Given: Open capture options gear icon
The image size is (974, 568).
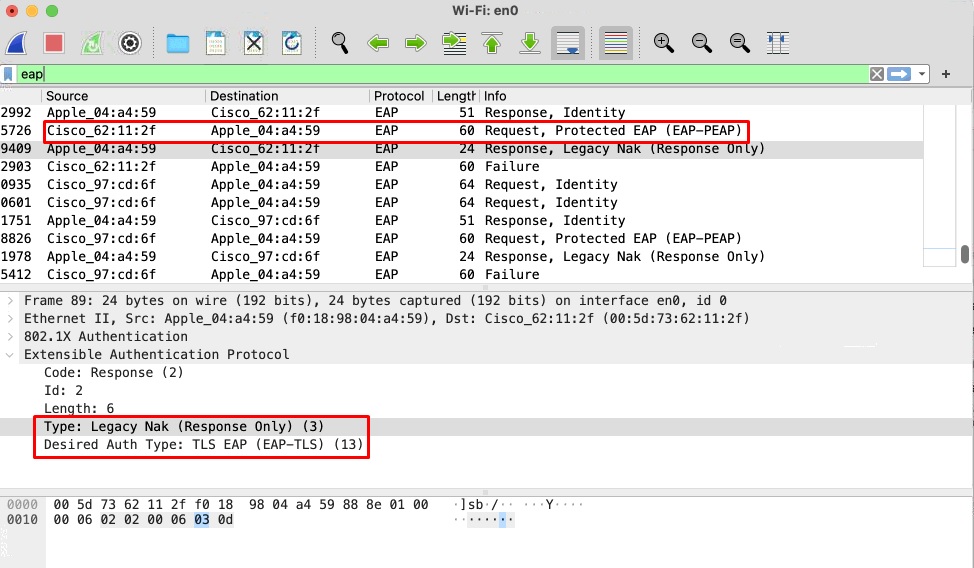Looking at the screenshot, I should [130, 43].
